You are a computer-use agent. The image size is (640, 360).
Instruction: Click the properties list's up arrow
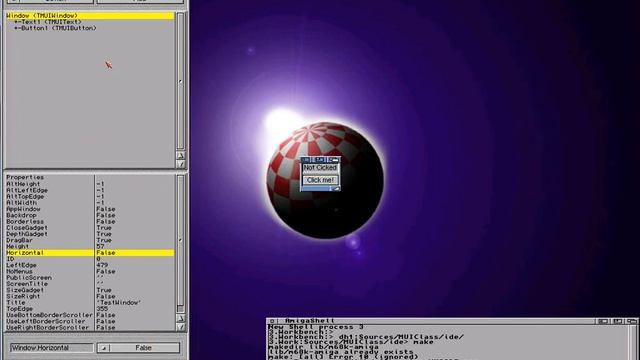(x=181, y=318)
